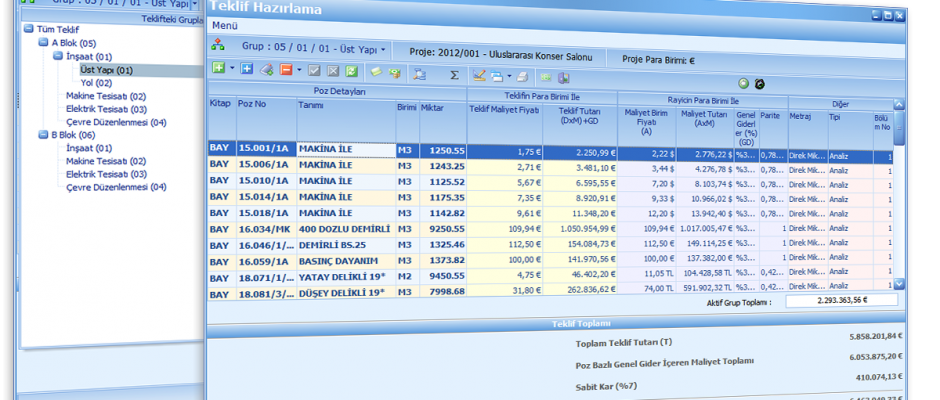Open the Menü menu
Image resolution: width=940 pixels, height=400 pixels.
pos(224,24)
